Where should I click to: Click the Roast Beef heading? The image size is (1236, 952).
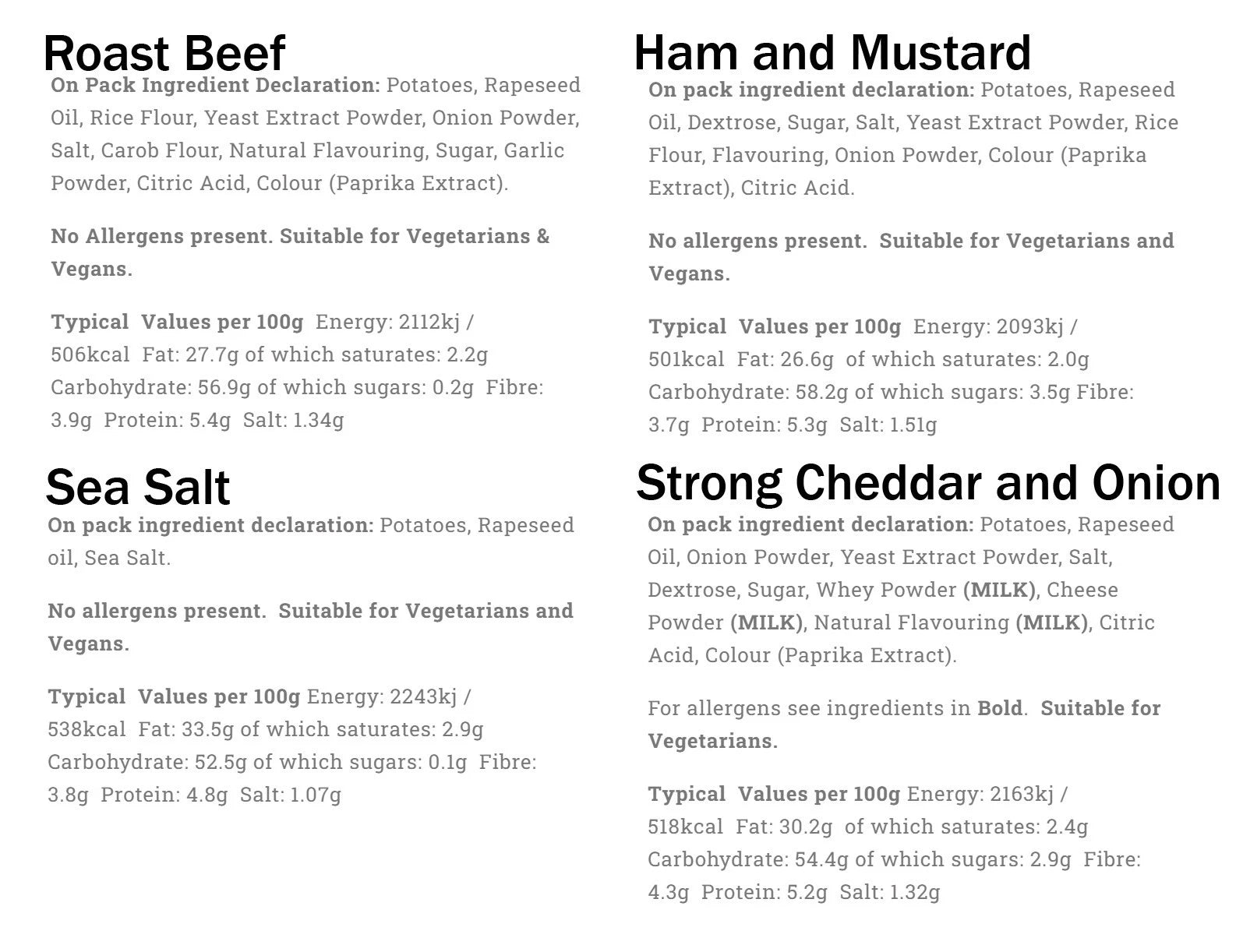coord(164,54)
